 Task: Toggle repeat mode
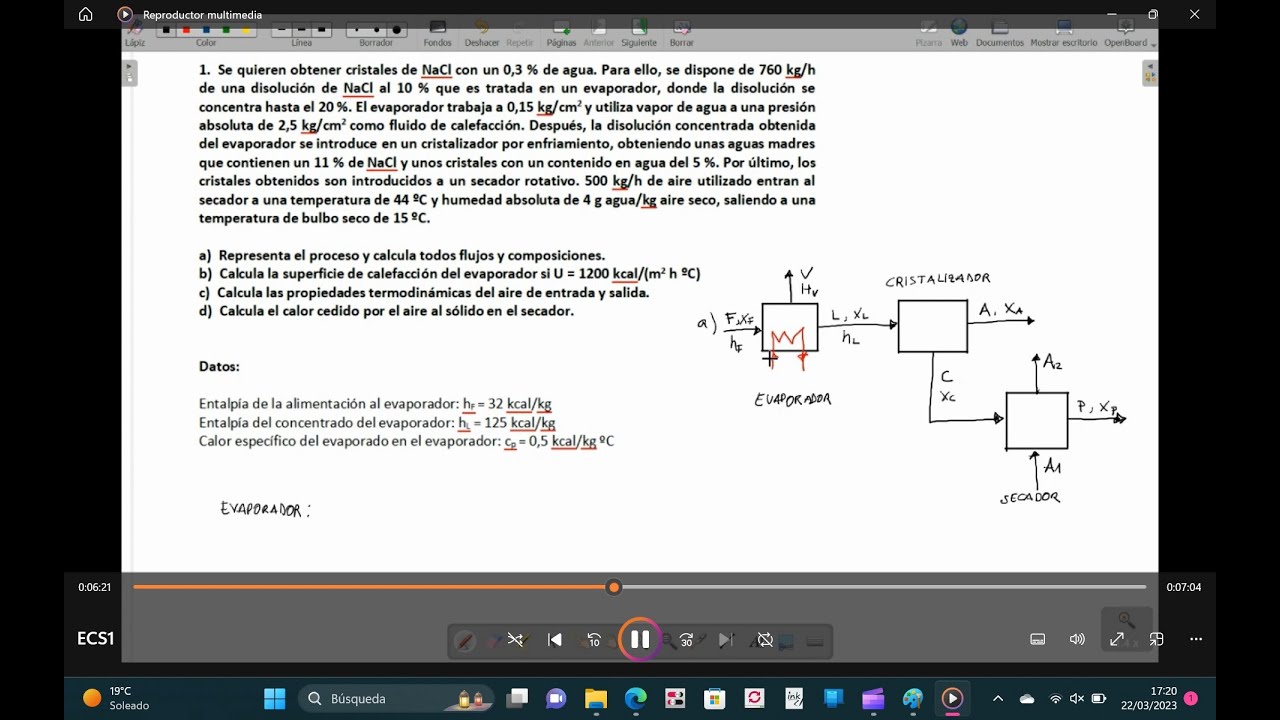[x=765, y=639]
